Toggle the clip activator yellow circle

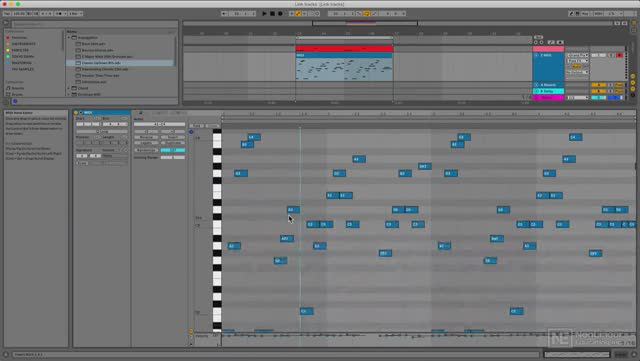click(76, 113)
